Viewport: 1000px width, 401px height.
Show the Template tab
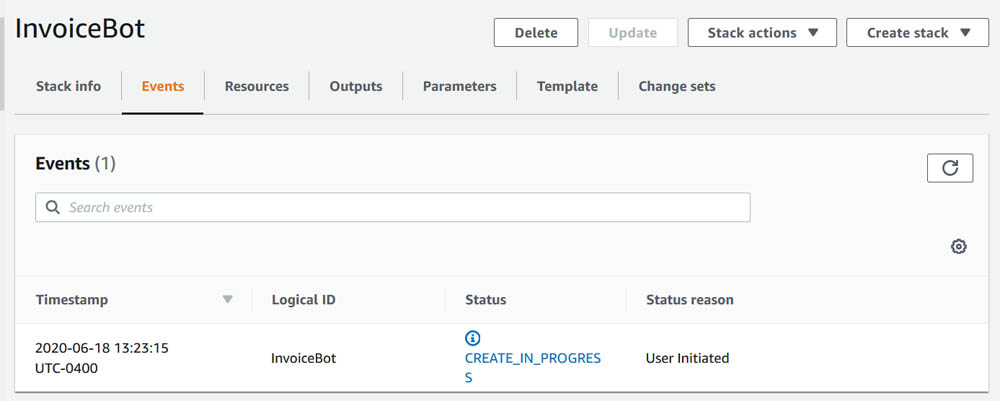pyautogui.click(x=567, y=86)
